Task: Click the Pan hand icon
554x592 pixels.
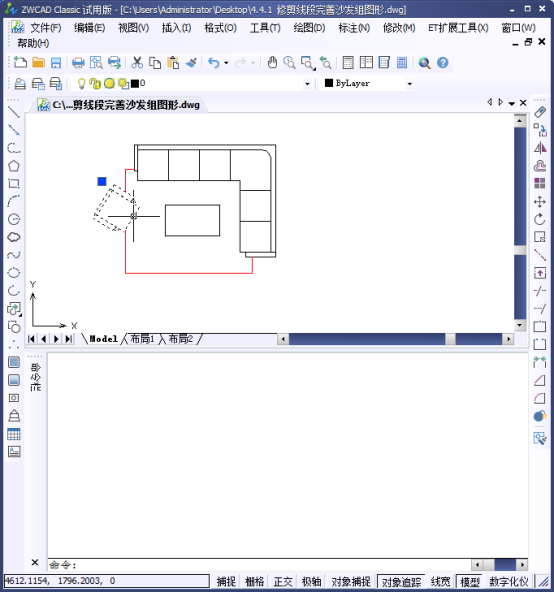Action: (x=272, y=63)
